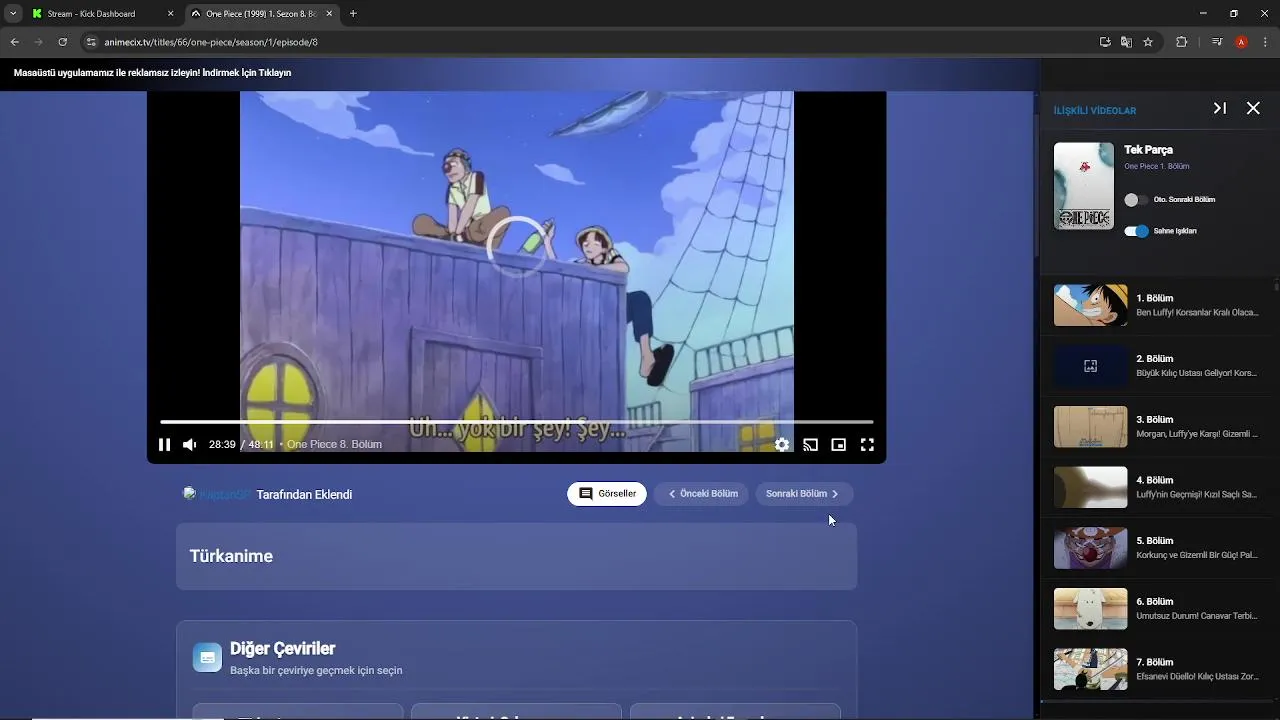Open browser extensions puzzle icon
The width and height of the screenshot is (1280, 720).
click(x=1181, y=42)
